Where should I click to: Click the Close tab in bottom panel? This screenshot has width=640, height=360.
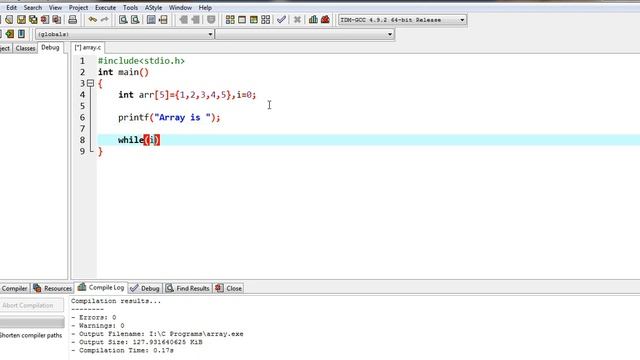[x=229, y=288]
